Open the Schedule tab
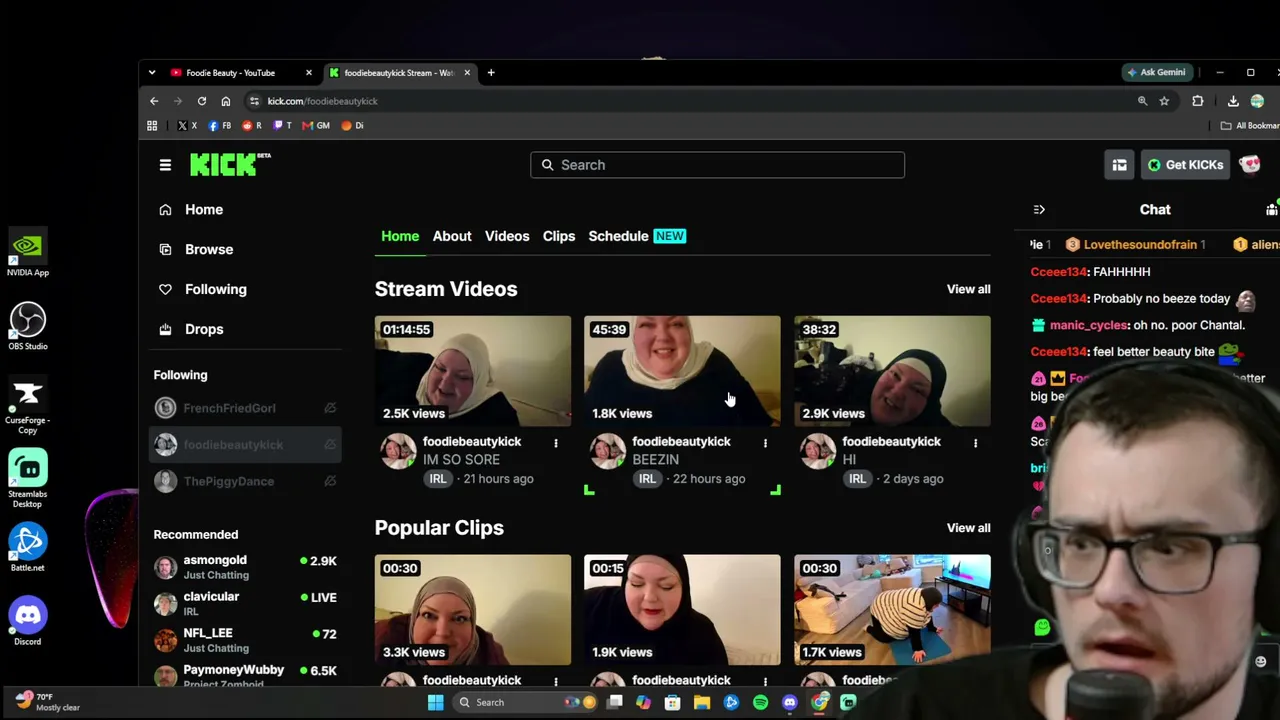The image size is (1280, 720). pos(637,236)
